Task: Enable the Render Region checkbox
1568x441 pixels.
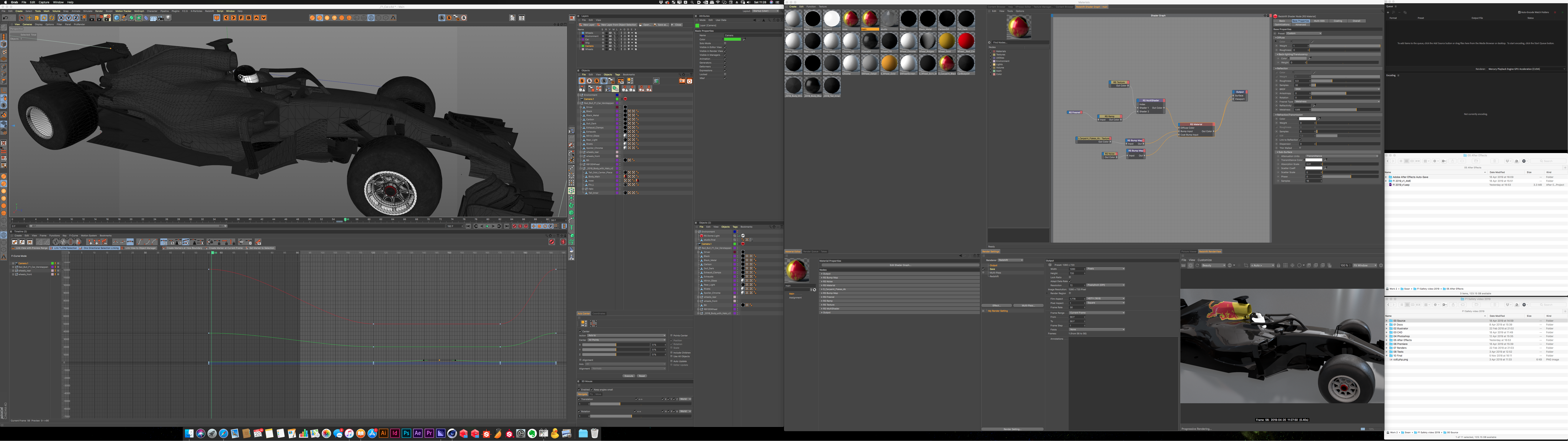Action: (1070, 293)
